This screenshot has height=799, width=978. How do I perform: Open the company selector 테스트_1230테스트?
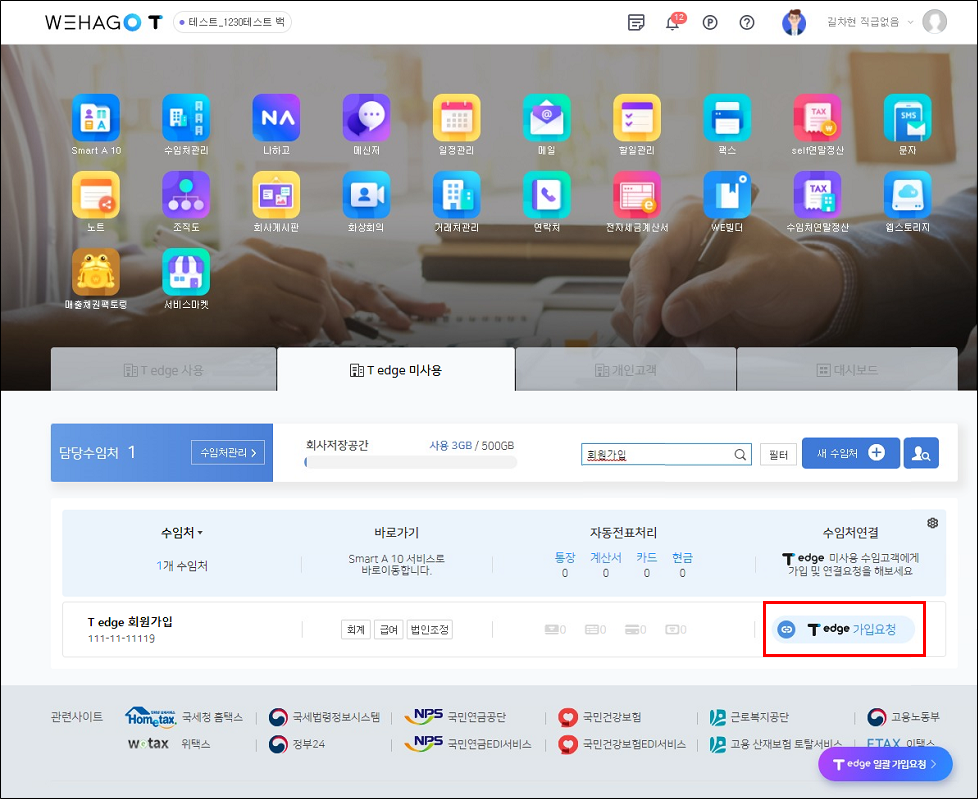[x=232, y=22]
